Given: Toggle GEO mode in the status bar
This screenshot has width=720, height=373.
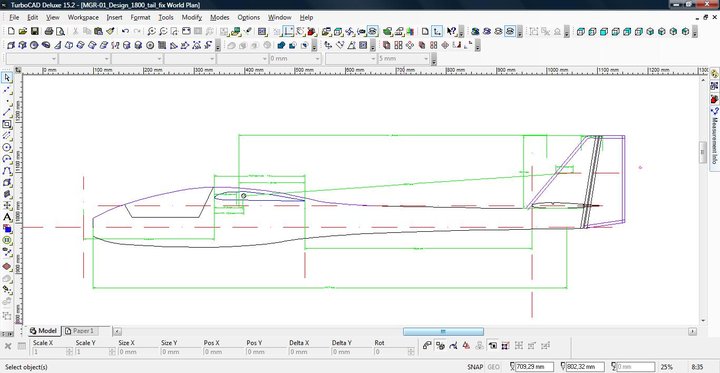Looking at the screenshot, I should click(x=494, y=367).
